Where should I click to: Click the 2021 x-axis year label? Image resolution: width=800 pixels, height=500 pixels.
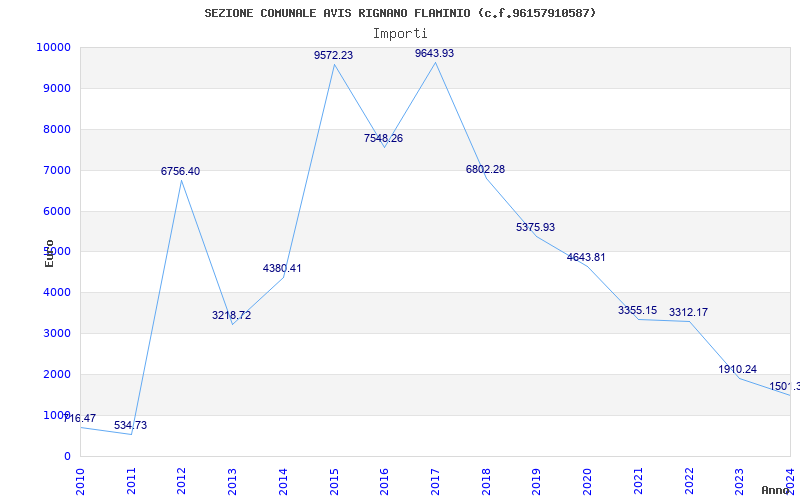[638, 482]
